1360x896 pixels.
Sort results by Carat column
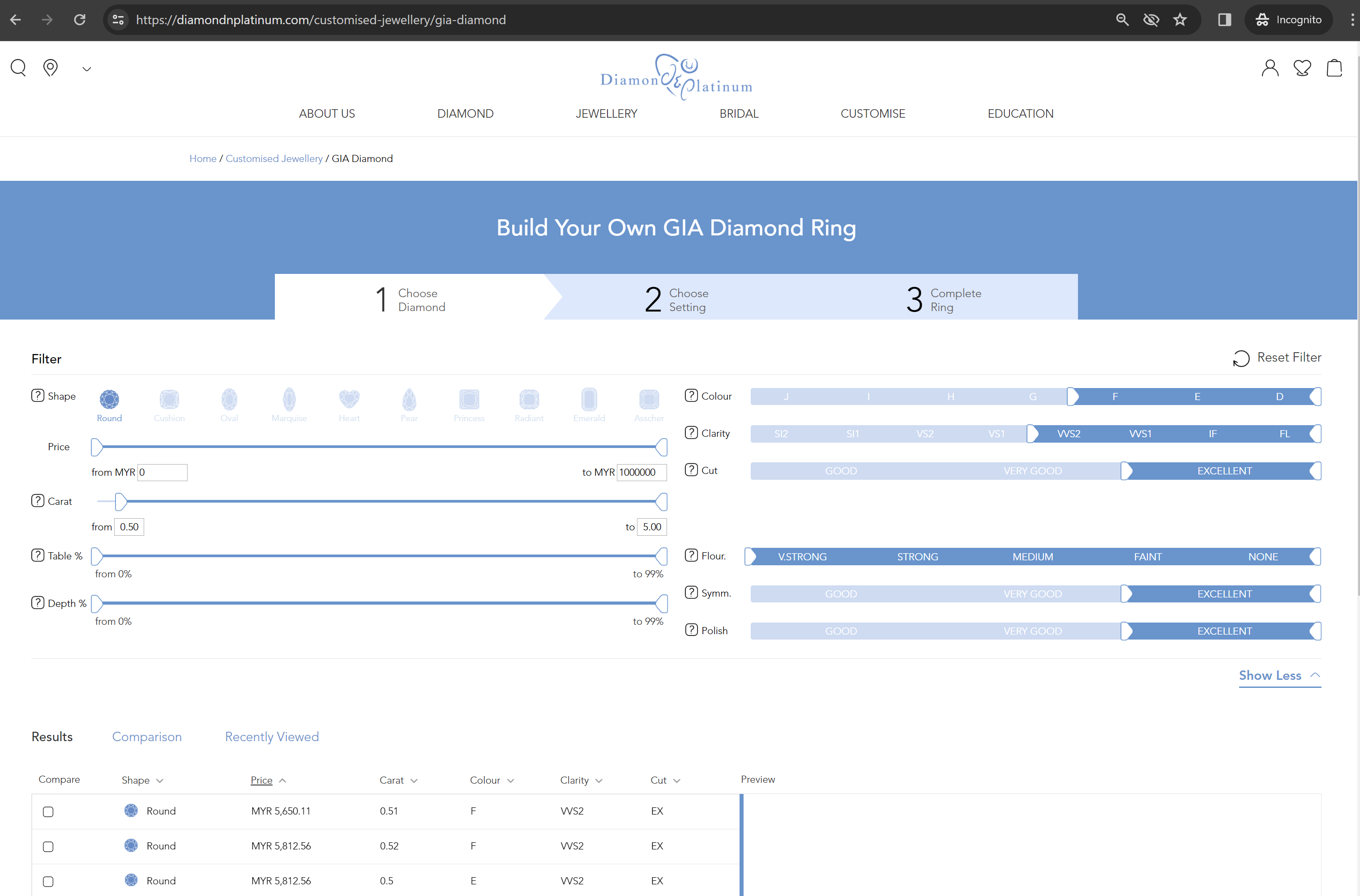point(398,781)
